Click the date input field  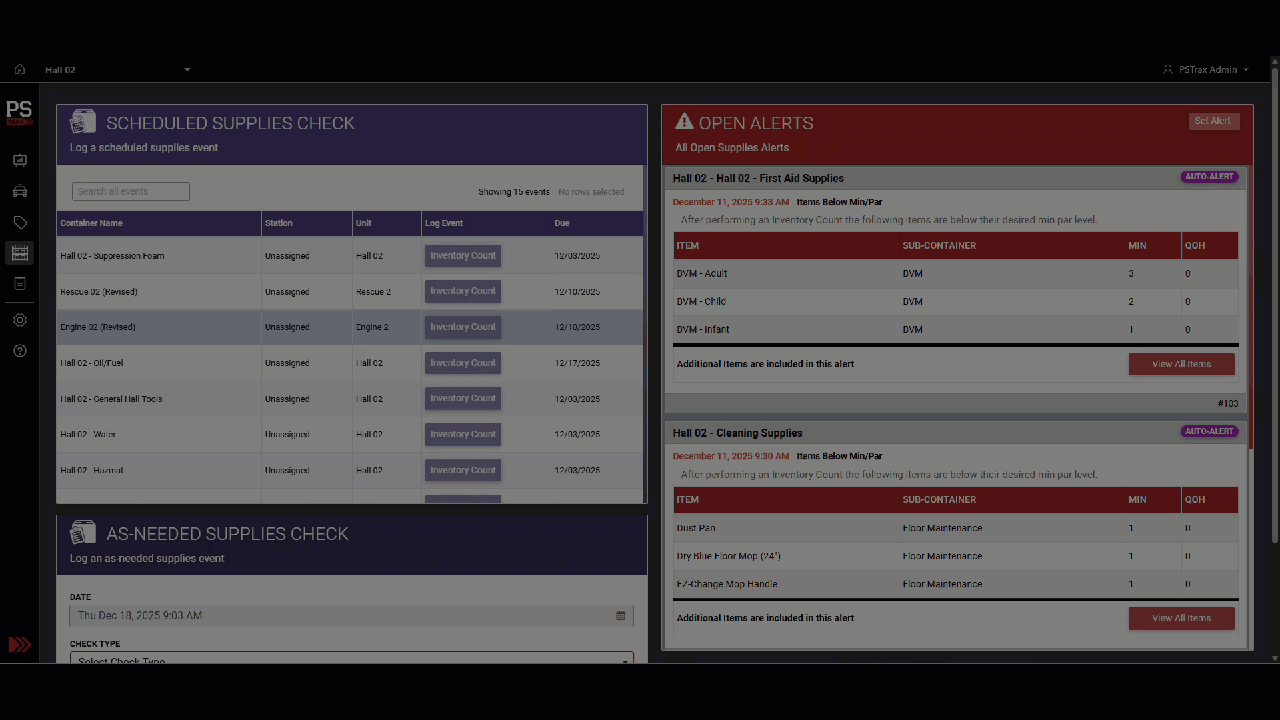tap(351, 616)
